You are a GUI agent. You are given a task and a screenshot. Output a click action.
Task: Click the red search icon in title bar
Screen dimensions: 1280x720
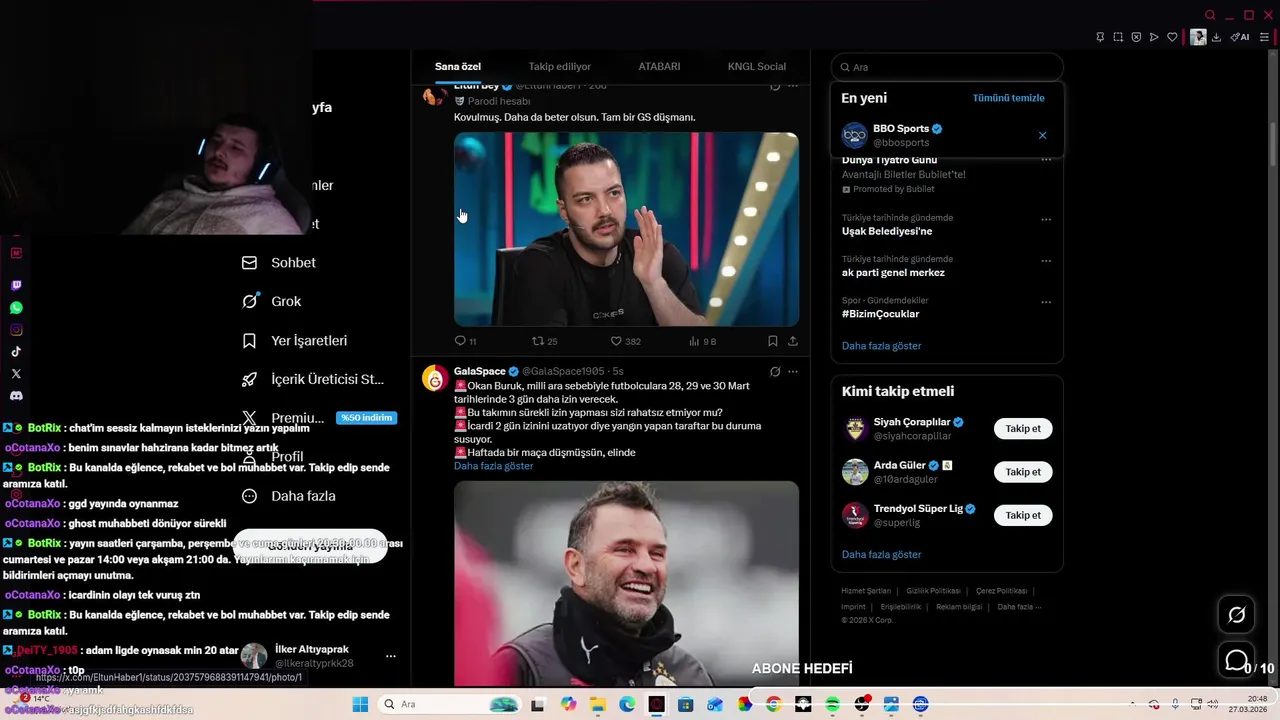tap(1210, 15)
